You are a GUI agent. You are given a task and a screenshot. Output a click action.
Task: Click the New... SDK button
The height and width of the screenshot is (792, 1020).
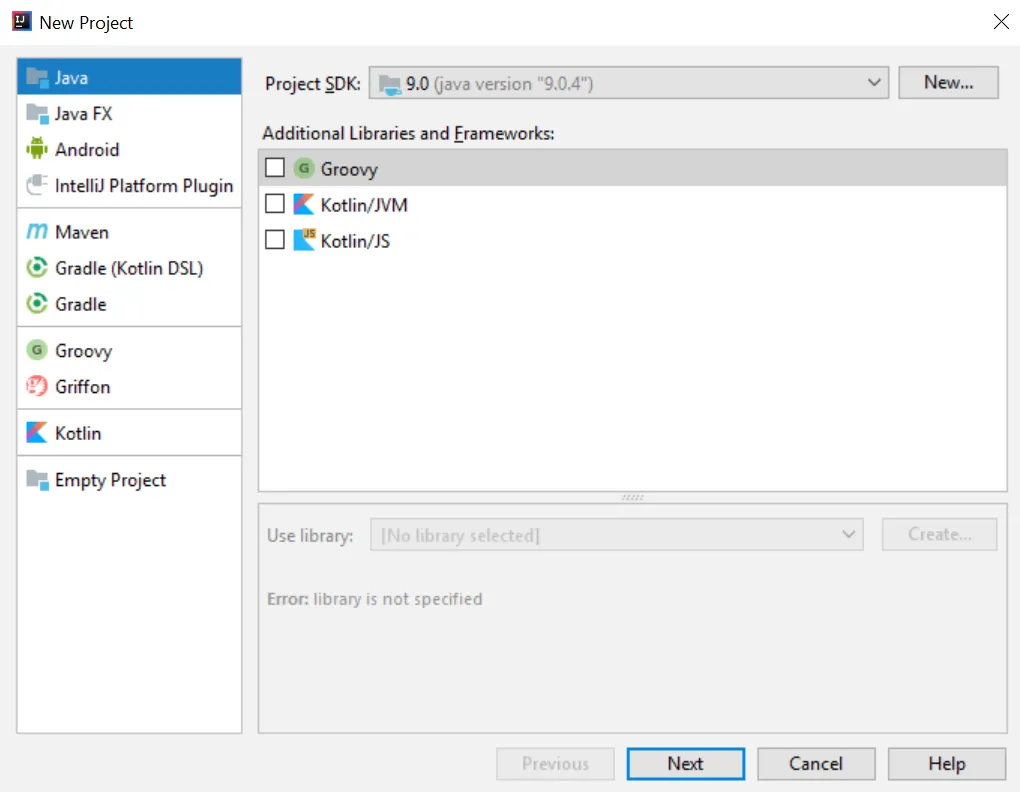coord(948,83)
